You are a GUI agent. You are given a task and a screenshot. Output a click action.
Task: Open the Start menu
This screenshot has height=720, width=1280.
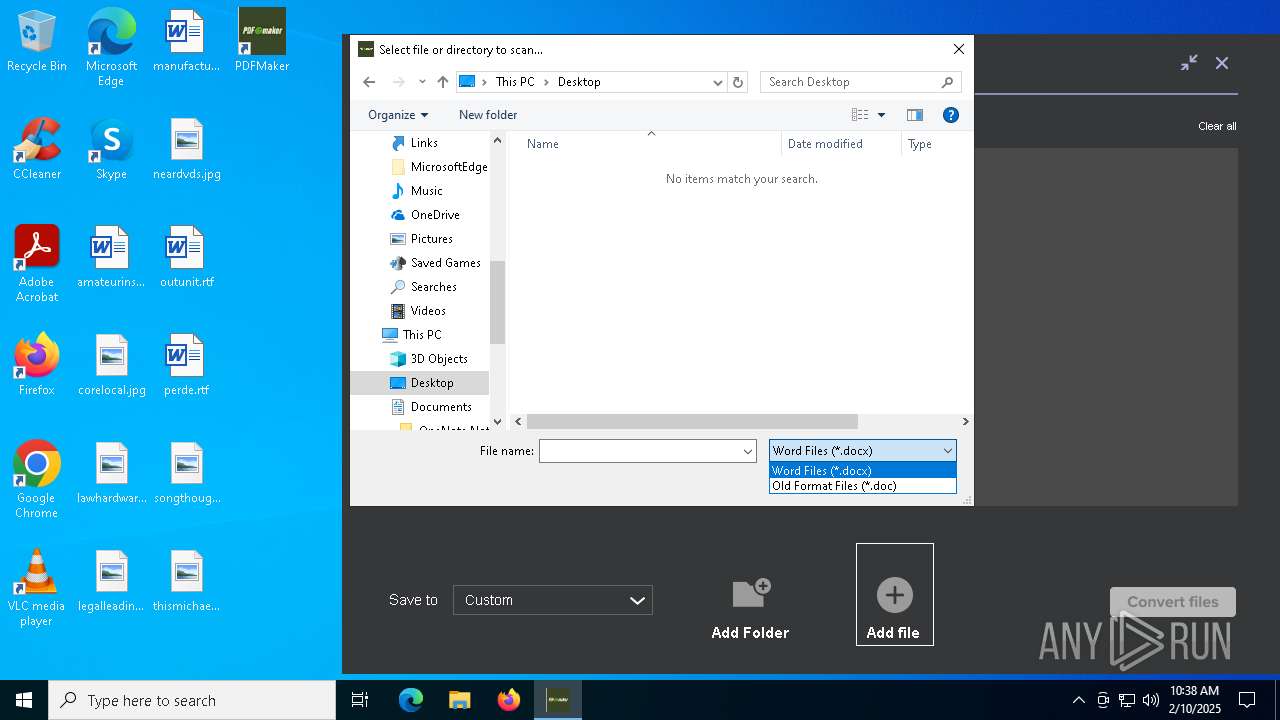tap(24, 700)
